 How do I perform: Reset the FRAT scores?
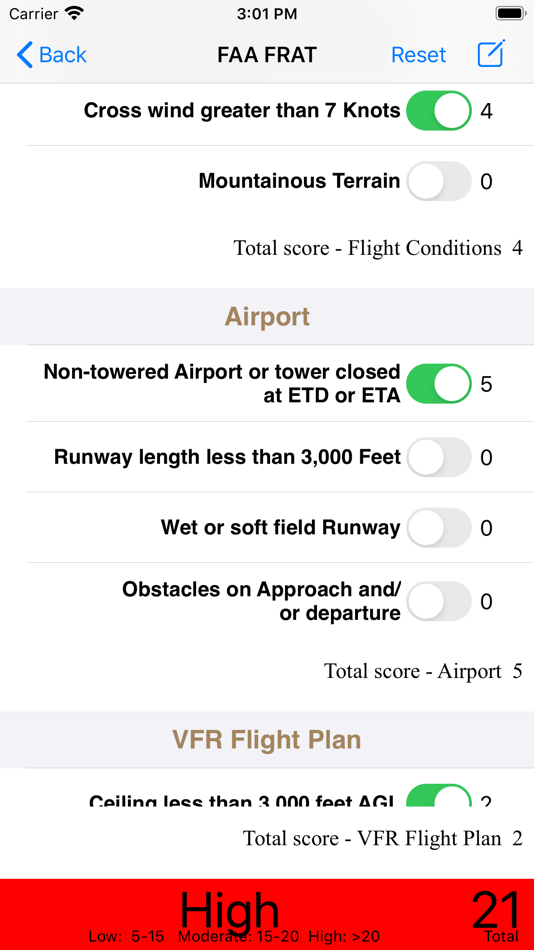[418, 55]
